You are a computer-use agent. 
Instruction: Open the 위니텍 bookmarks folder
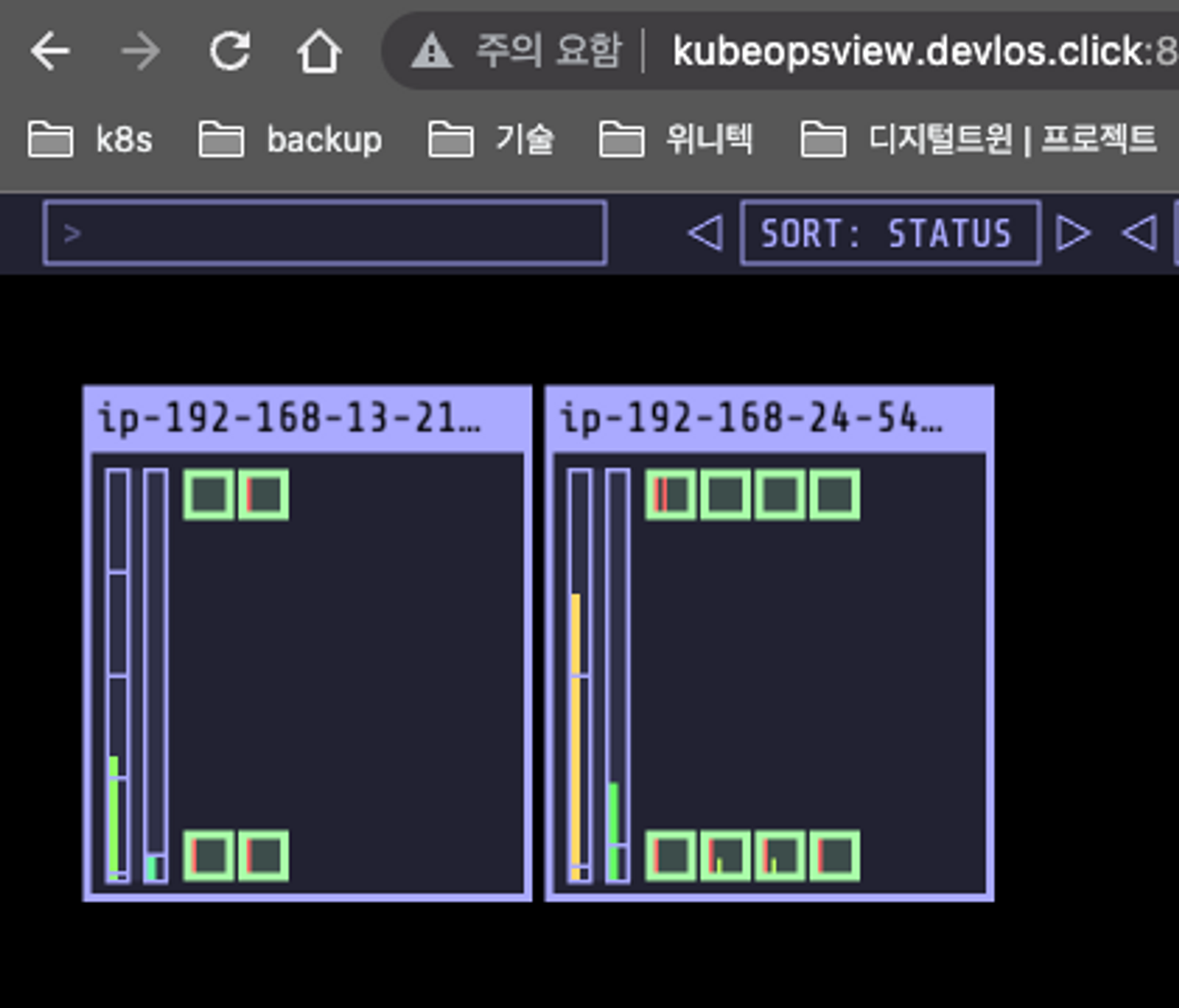676,140
